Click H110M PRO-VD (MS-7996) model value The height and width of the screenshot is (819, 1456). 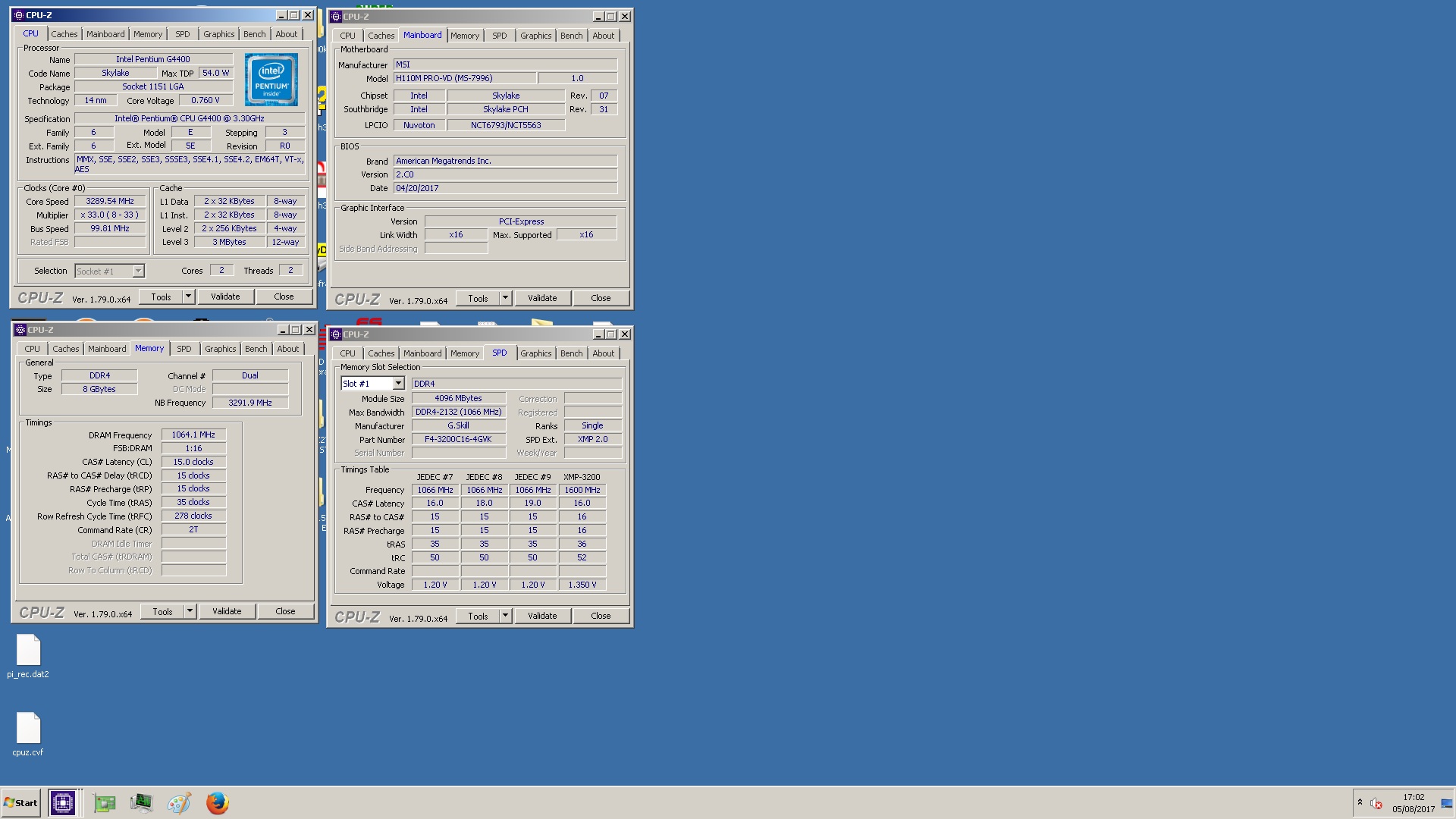pos(464,78)
